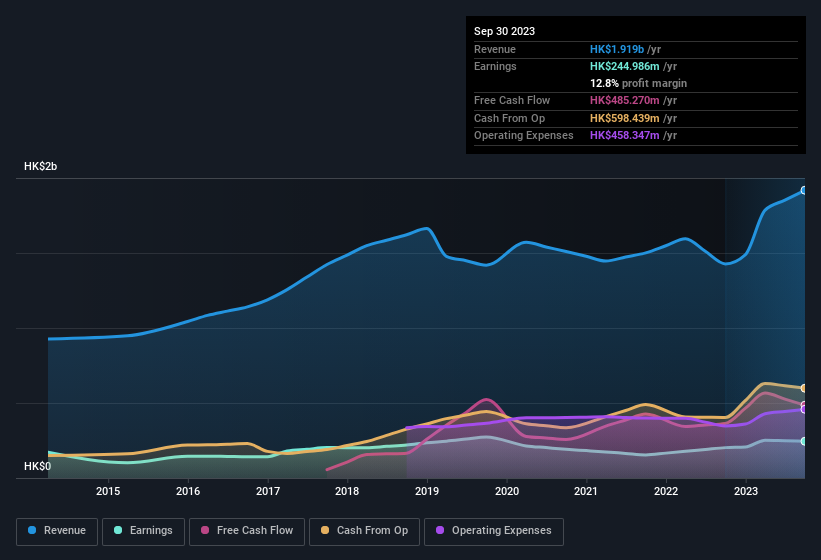Click the HK$1.919b revenue value in tooltip
Screen dimensions: 821x560
(x=617, y=49)
